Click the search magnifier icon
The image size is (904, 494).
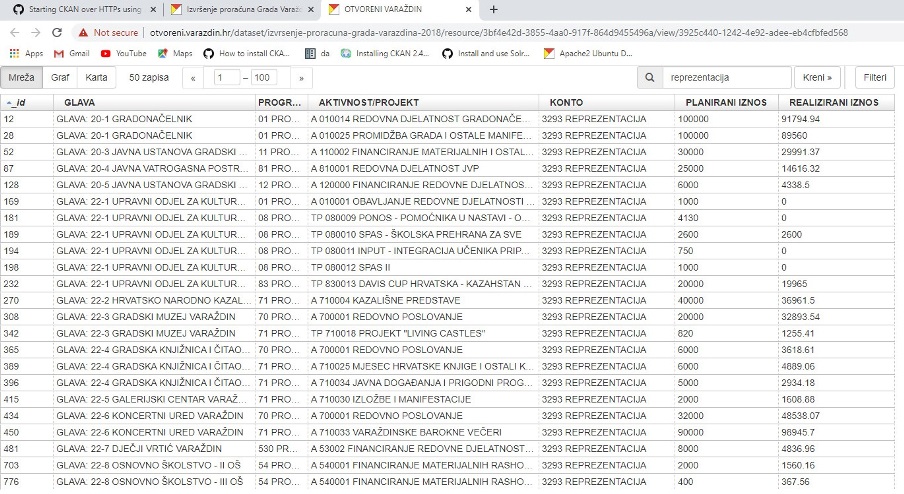coord(650,78)
